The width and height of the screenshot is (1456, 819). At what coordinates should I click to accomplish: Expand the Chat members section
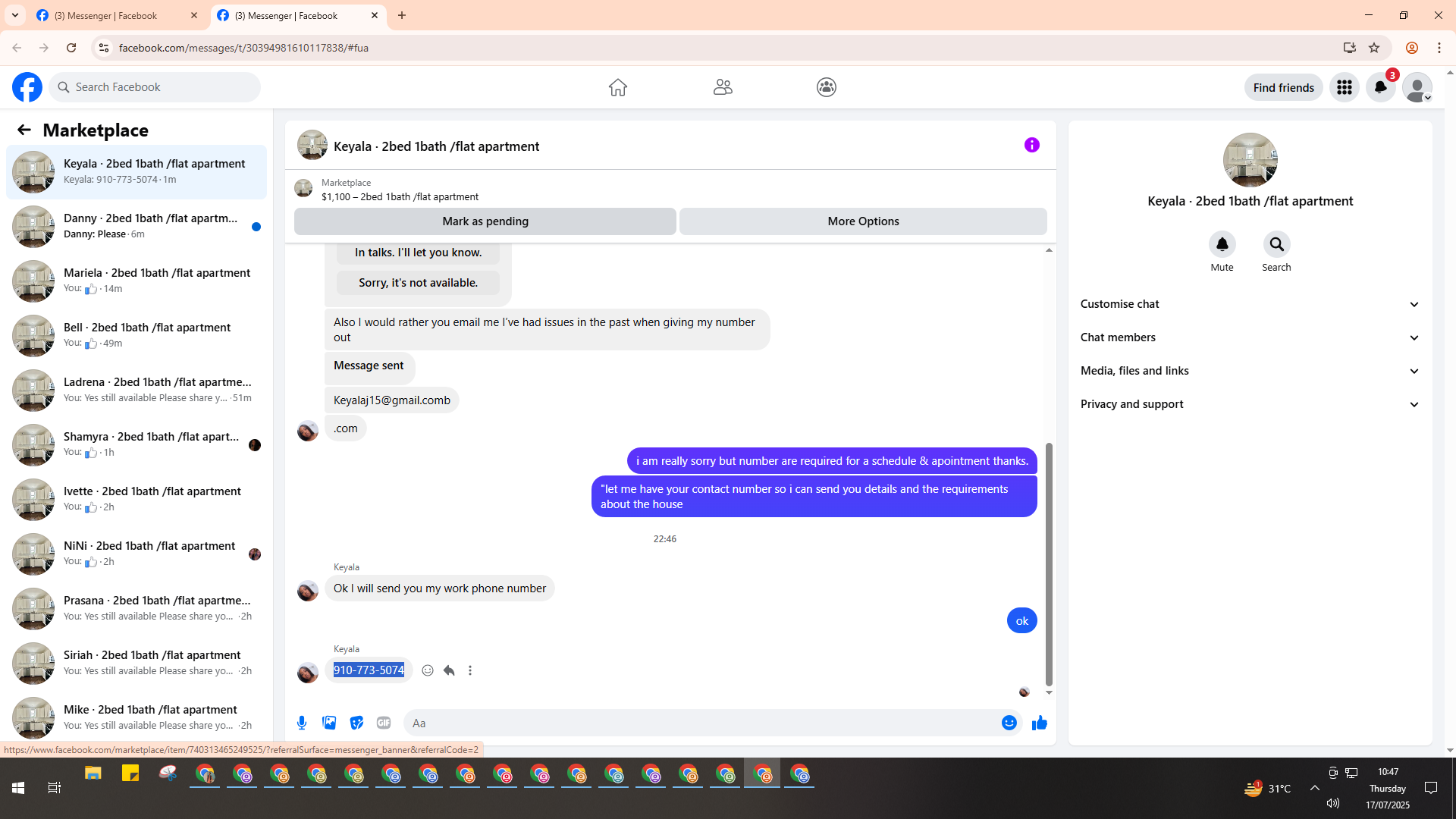pyautogui.click(x=1250, y=337)
